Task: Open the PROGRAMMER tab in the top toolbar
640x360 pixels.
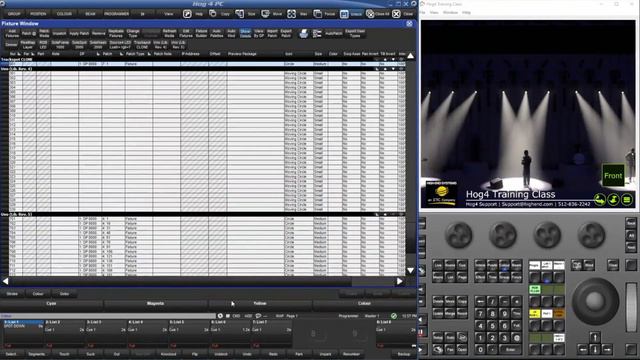Action: (117, 14)
